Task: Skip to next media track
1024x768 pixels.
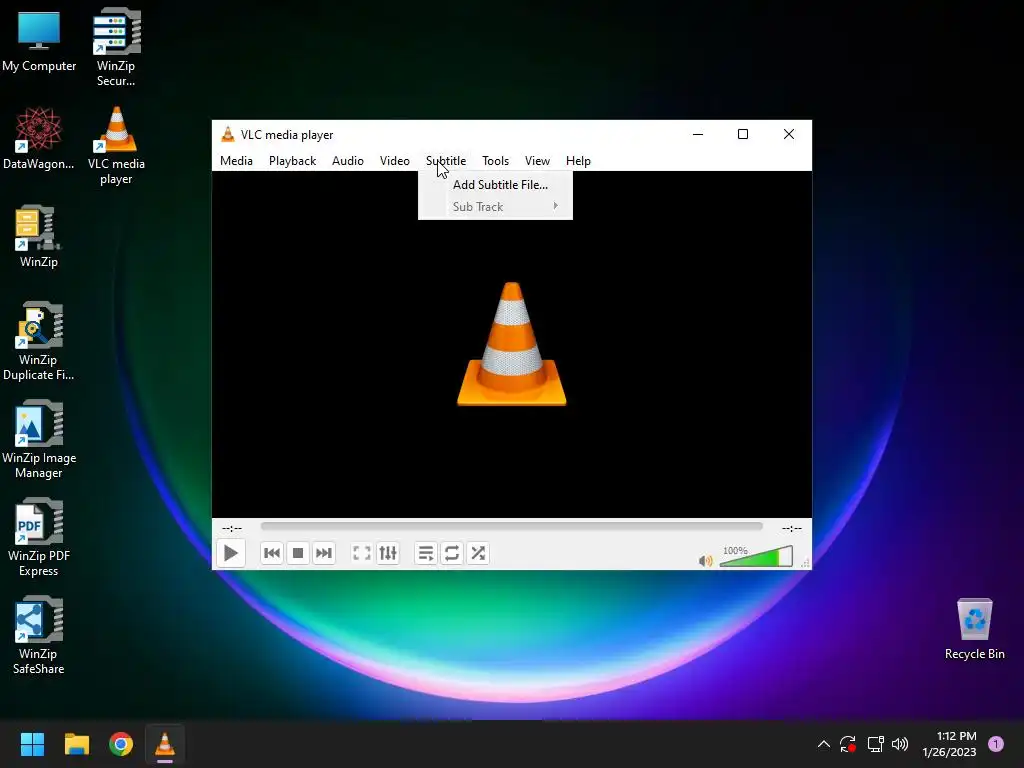Action: pyautogui.click(x=324, y=553)
